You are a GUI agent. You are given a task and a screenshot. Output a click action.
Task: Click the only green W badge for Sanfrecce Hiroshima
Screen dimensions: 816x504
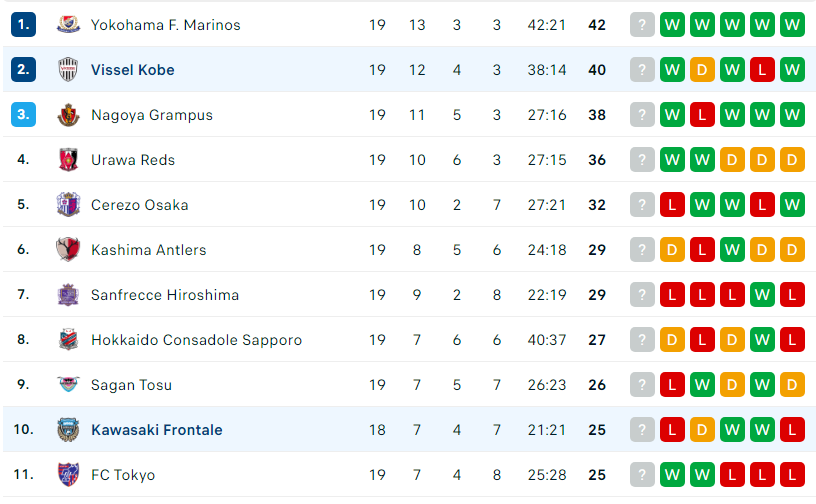(762, 295)
